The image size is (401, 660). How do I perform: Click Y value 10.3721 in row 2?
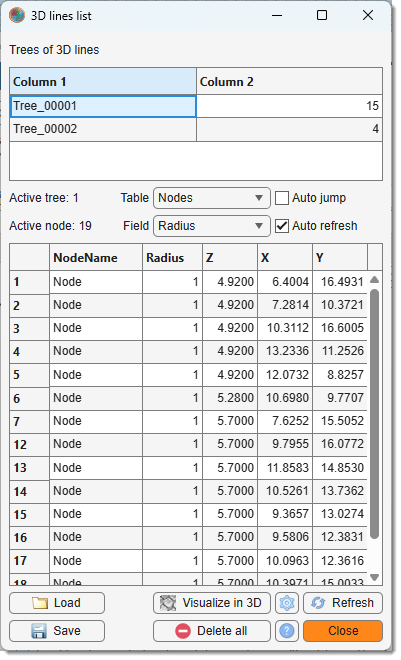click(x=340, y=305)
